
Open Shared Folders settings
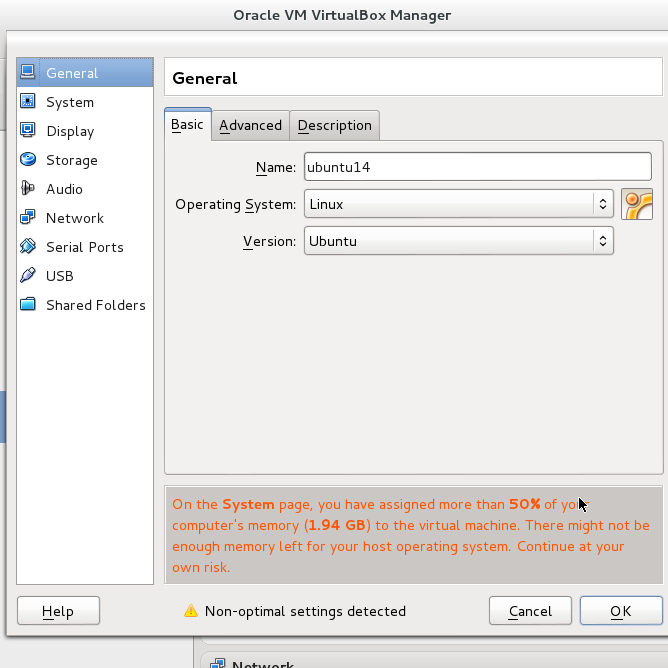tap(85, 305)
